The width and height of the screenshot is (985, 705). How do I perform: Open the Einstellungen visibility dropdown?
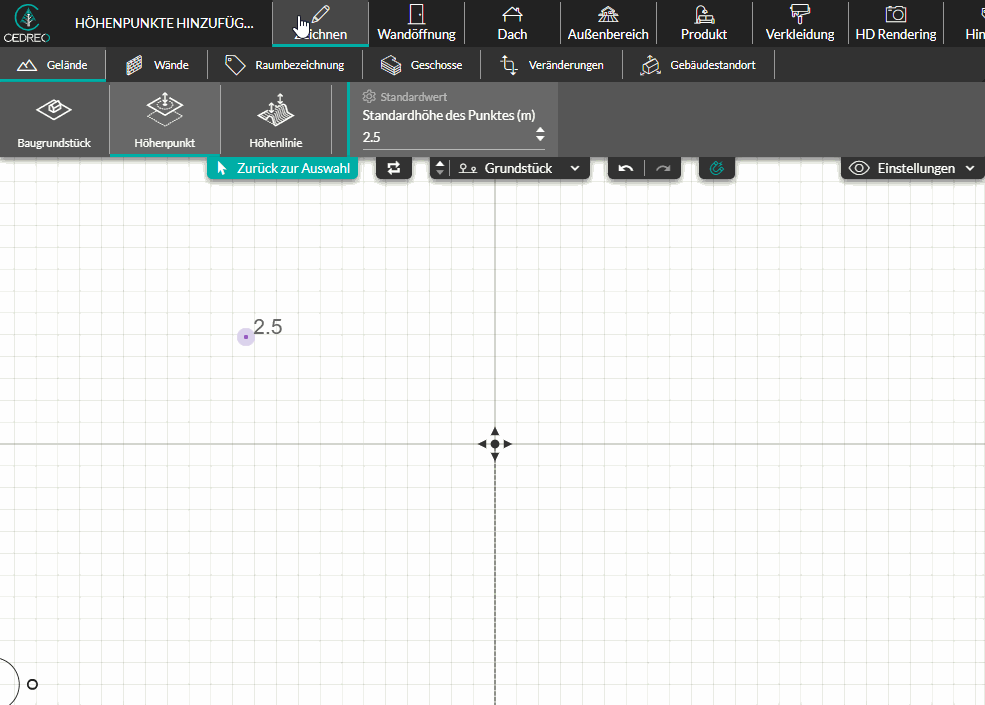912,168
